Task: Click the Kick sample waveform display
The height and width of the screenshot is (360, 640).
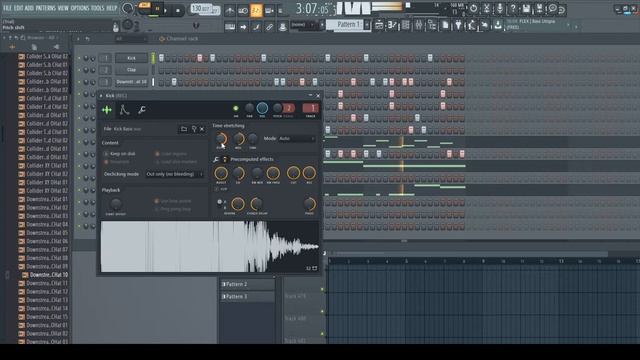Action: pos(209,247)
